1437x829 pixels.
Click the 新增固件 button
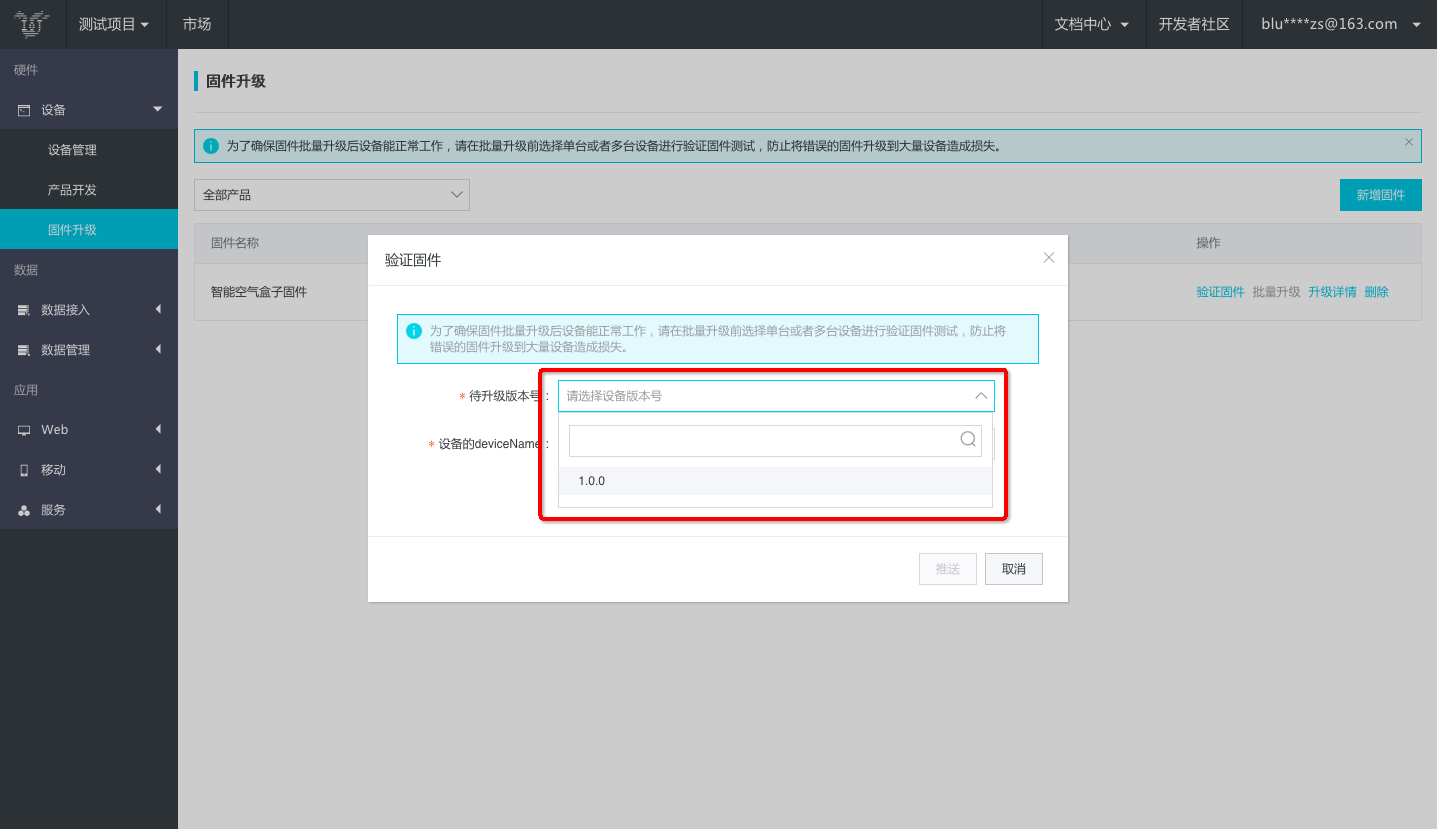click(1380, 195)
